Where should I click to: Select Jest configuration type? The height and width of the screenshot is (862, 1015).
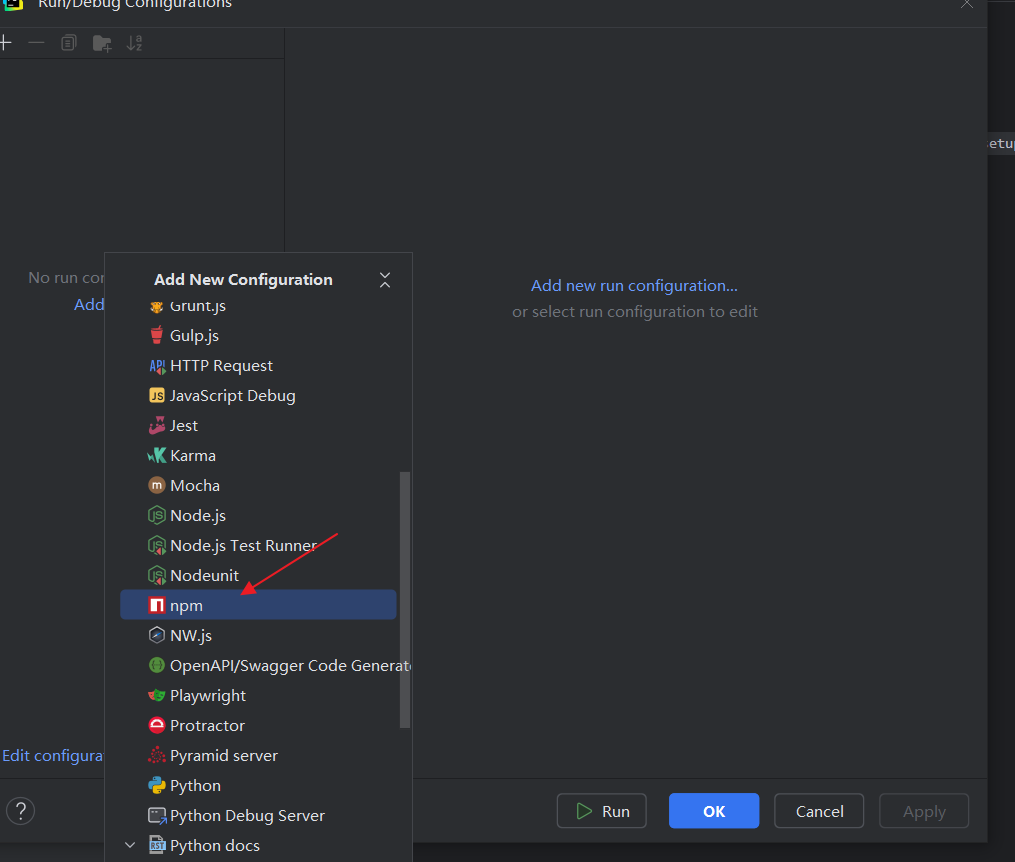pos(258,425)
